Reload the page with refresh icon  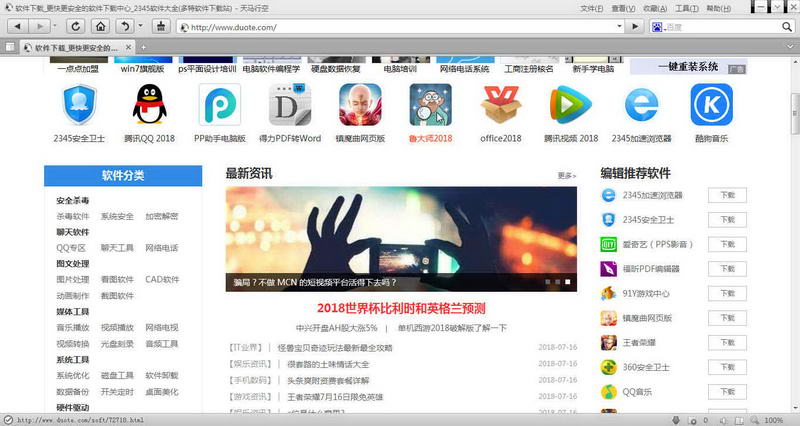pyautogui.click(x=76, y=27)
